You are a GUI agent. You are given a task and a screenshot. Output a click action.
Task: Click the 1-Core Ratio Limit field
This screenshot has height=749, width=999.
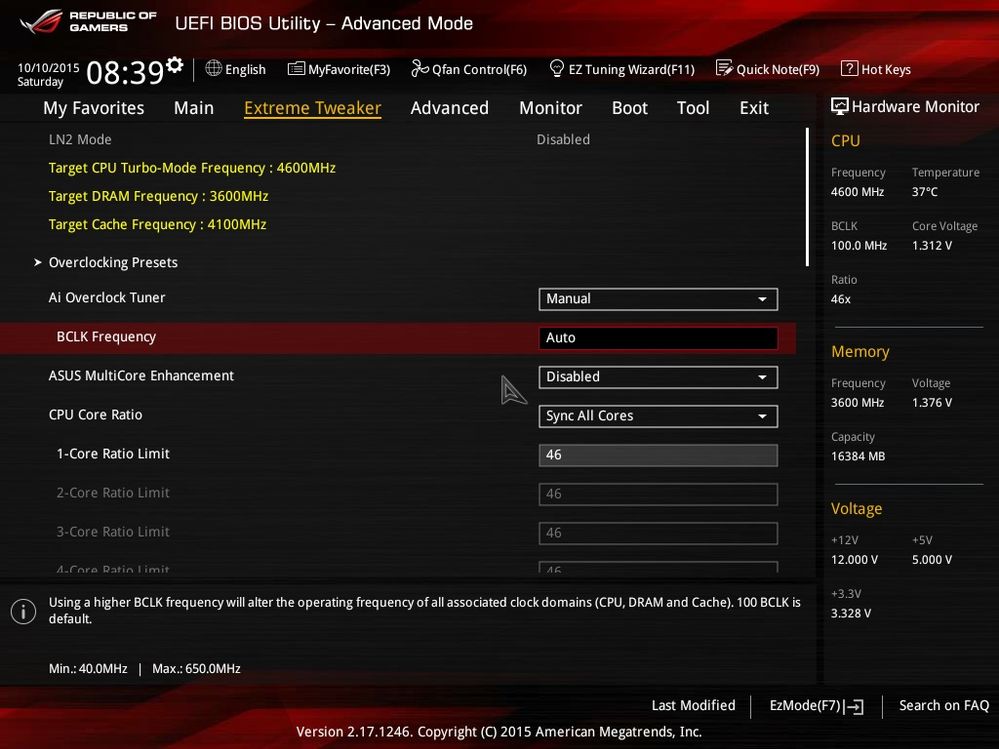click(x=658, y=455)
